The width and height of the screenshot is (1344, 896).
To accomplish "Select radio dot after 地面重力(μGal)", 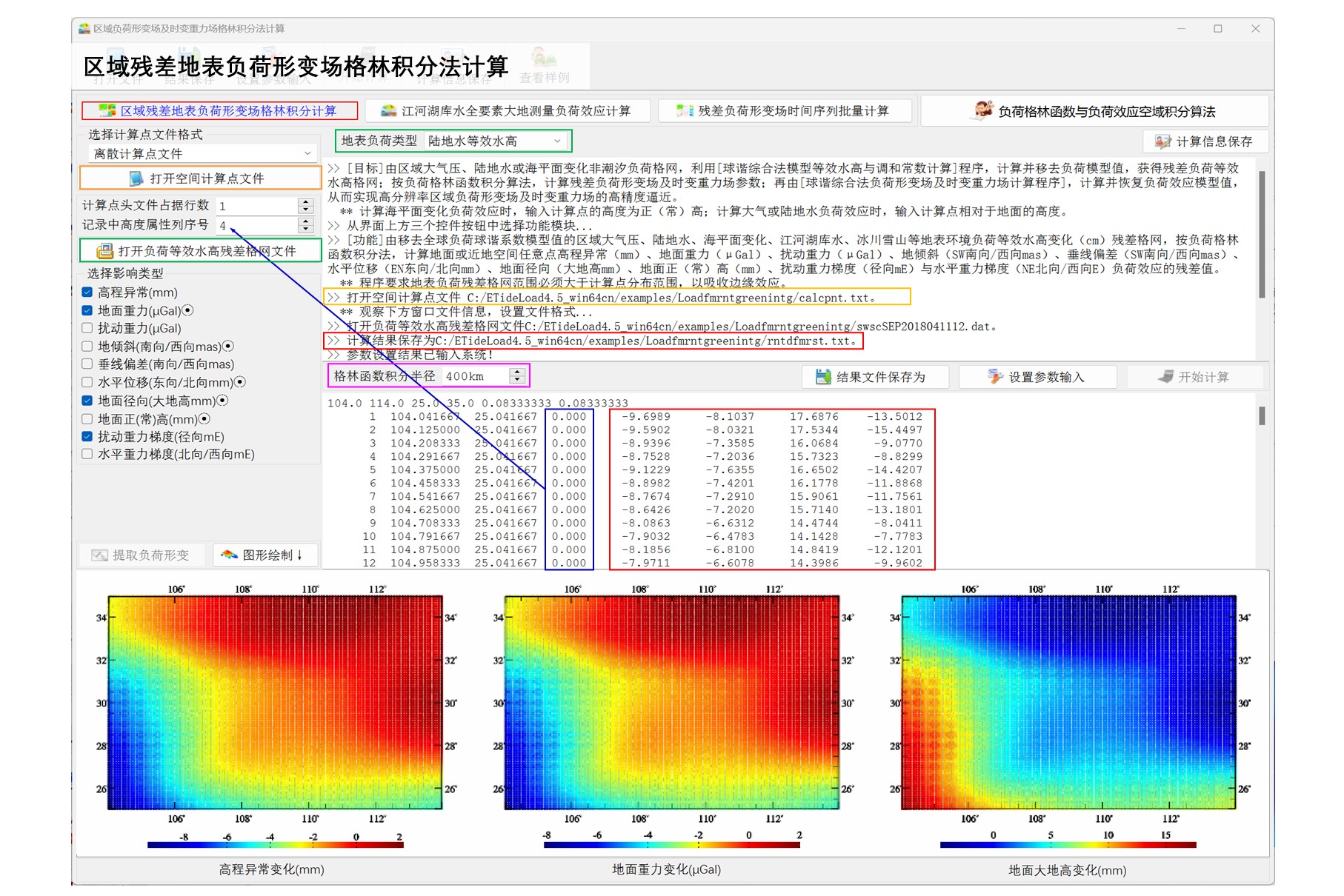I will tap(188, 310).
